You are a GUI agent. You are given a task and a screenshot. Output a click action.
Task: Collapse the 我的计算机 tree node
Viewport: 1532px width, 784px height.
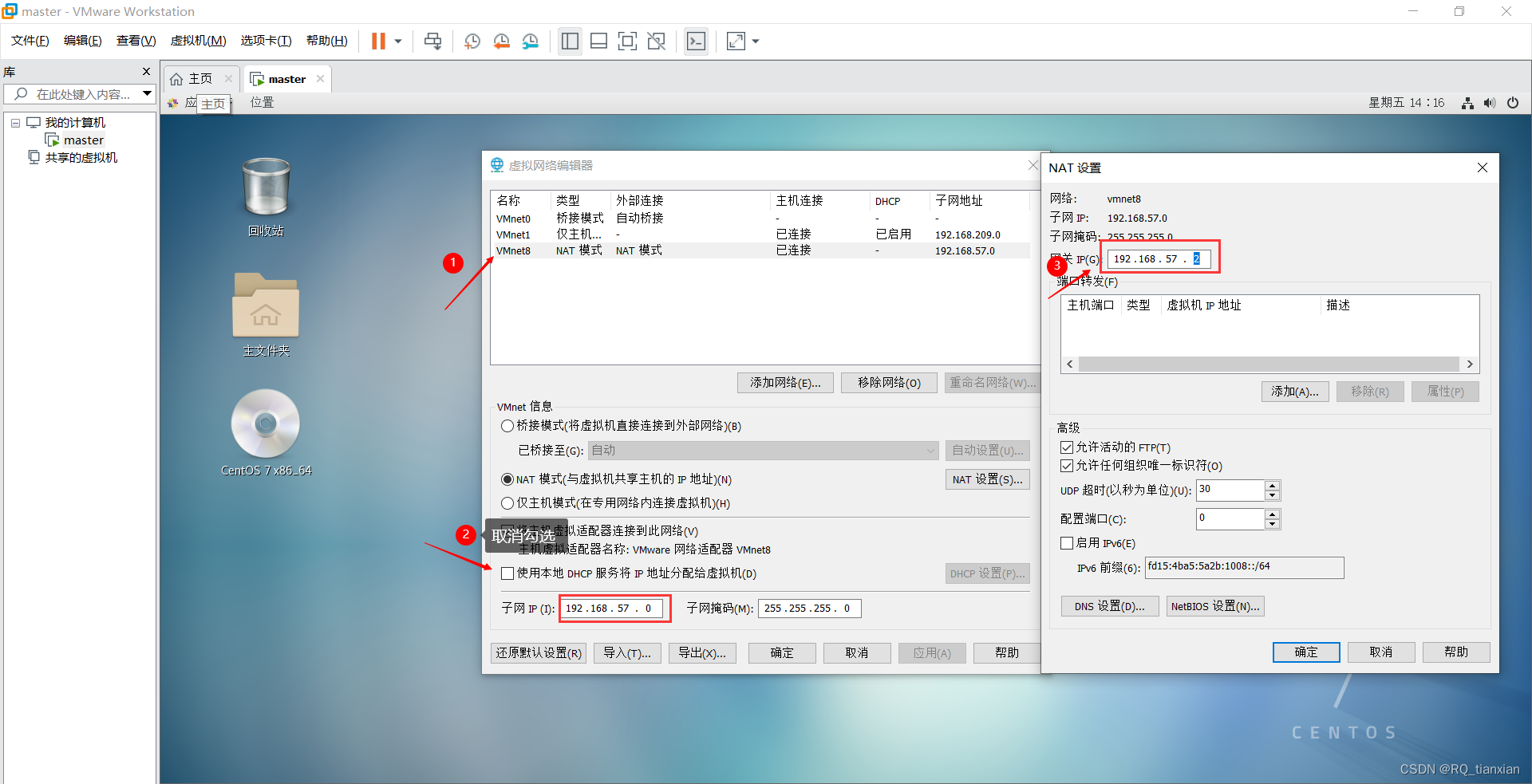tap(15, 123)
